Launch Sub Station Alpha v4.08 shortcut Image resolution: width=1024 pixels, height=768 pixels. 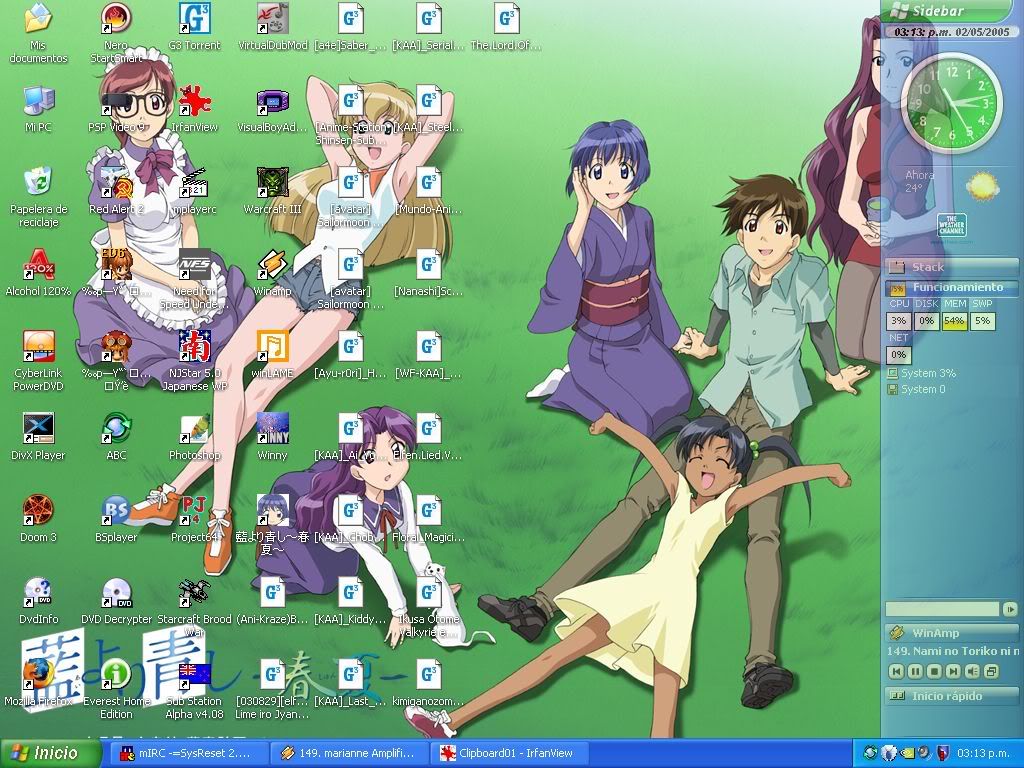pos(194,675)
